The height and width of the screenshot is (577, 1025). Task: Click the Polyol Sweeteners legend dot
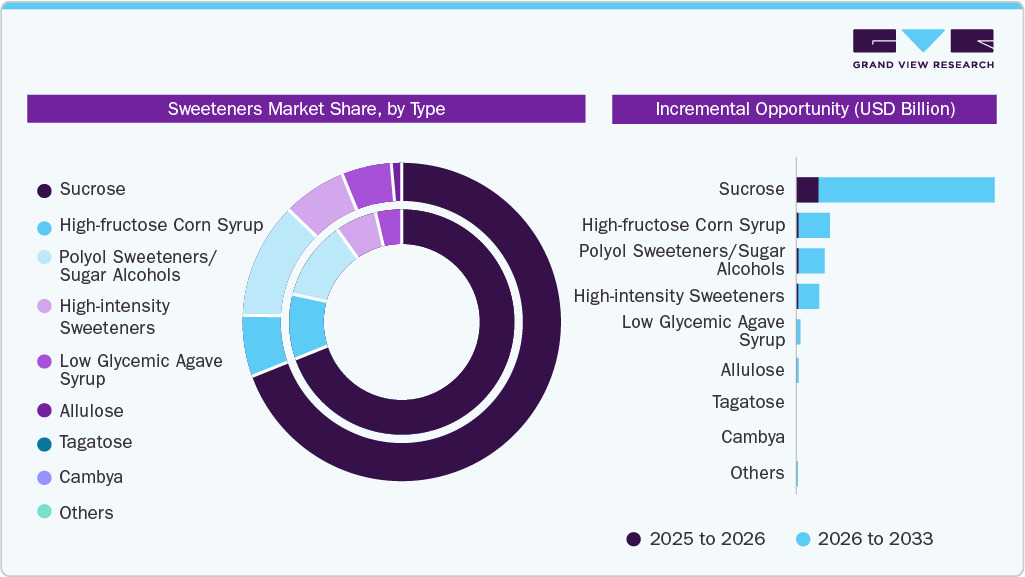click(x=43, y=258)
